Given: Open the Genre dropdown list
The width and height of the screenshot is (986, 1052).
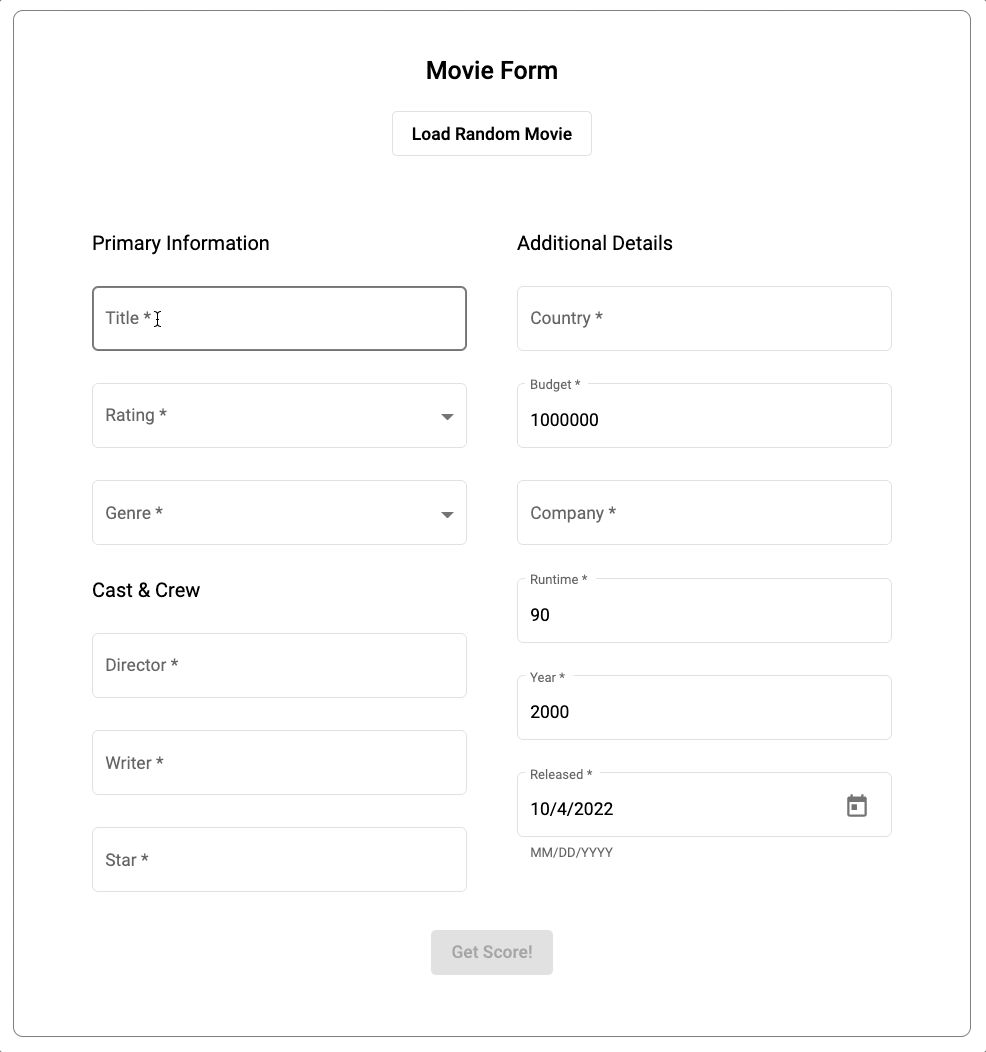Looking at the screenshot, I should tap(279, 513).
